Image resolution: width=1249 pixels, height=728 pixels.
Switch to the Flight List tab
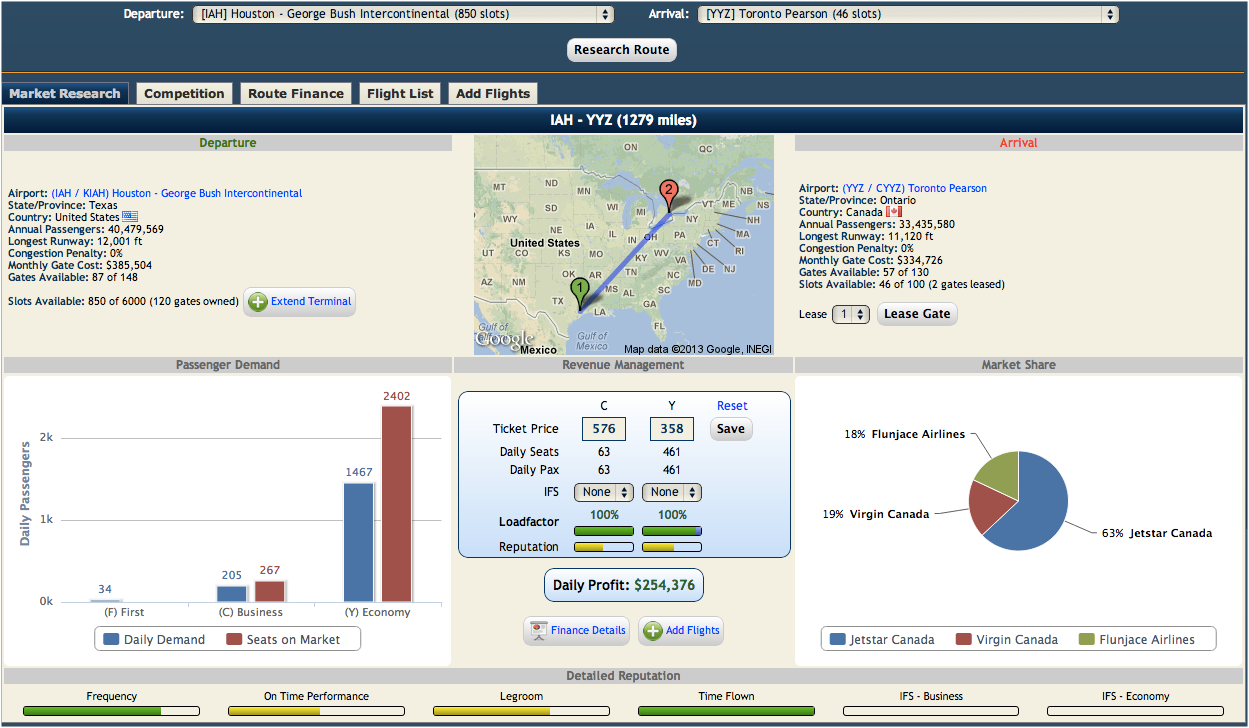click(x=400, y=93)
